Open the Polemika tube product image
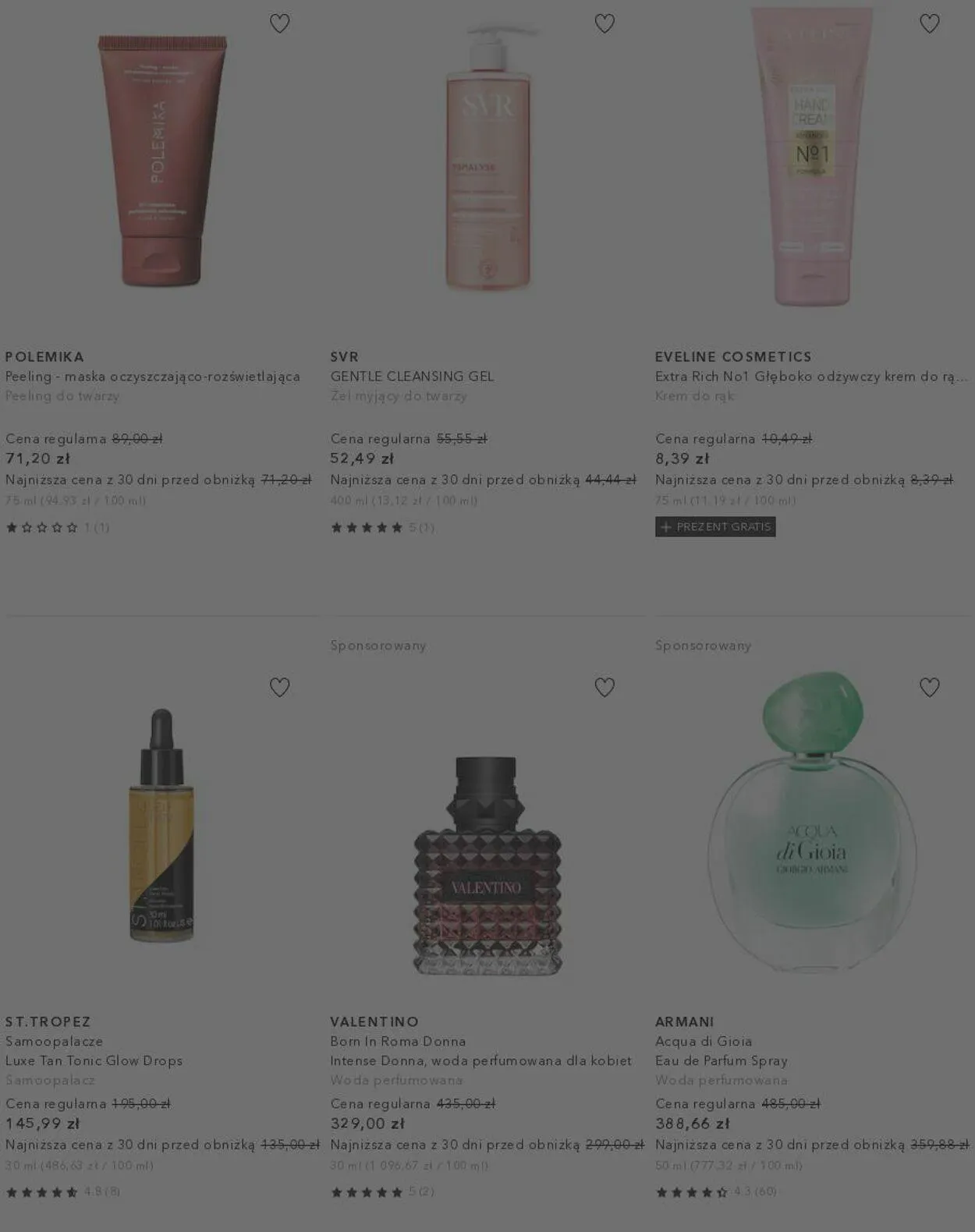The height and width of the screenshot is (1232, 975). point(162,160)
